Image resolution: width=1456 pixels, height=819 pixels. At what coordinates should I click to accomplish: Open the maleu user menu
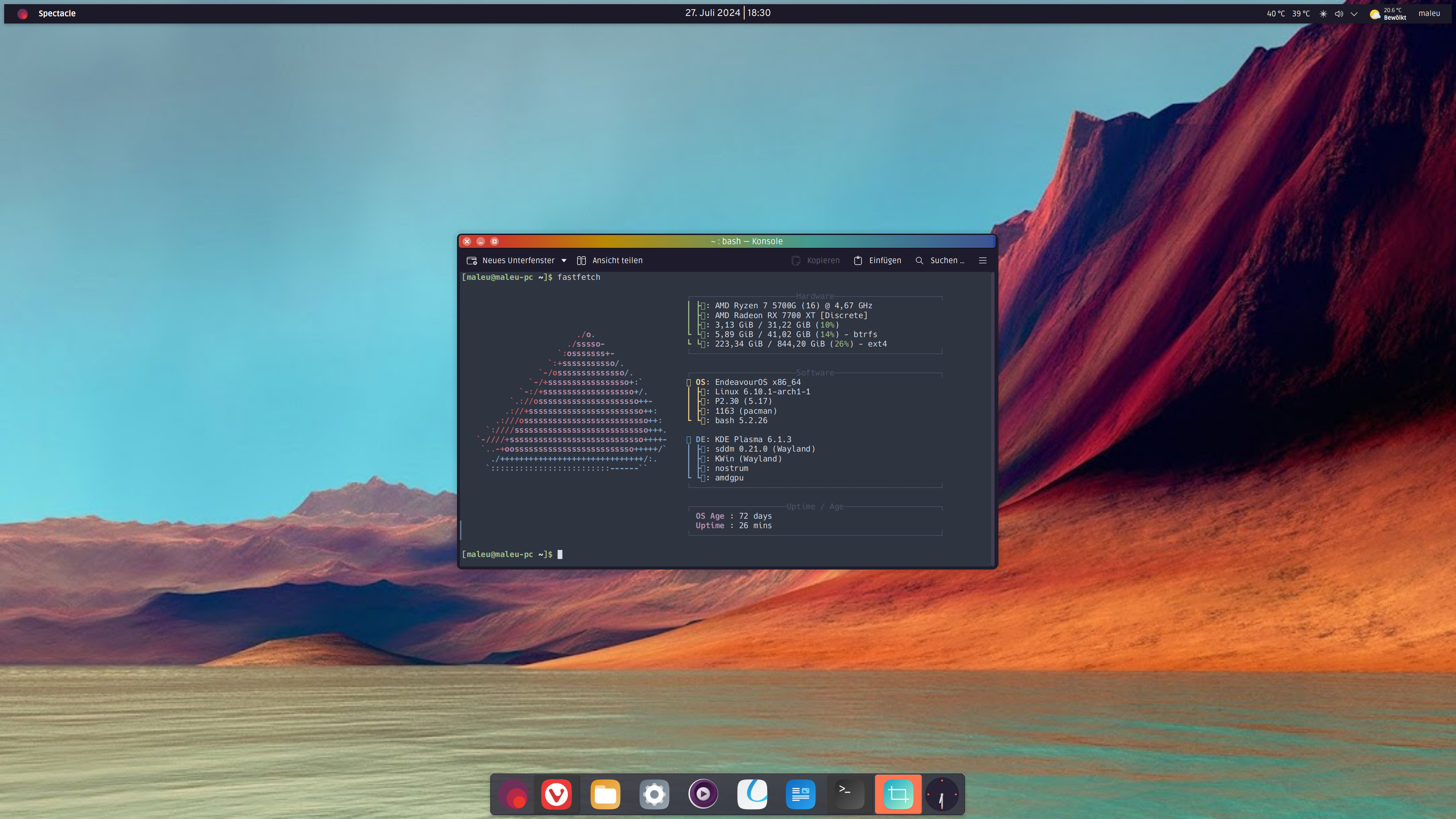(x=1429, y=14)
